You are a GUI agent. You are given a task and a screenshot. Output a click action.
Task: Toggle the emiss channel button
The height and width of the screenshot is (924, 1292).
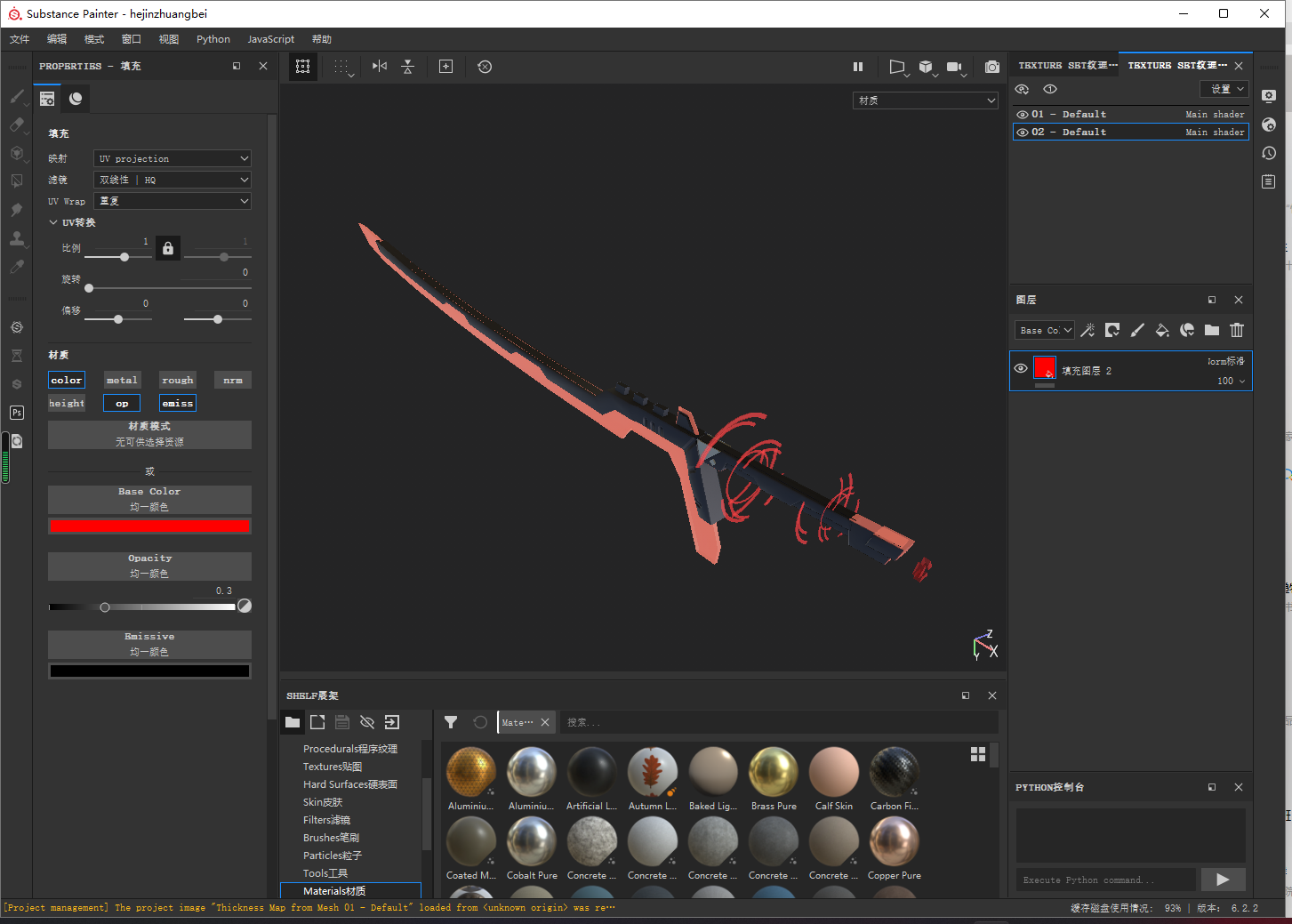[x=178, y=403]
